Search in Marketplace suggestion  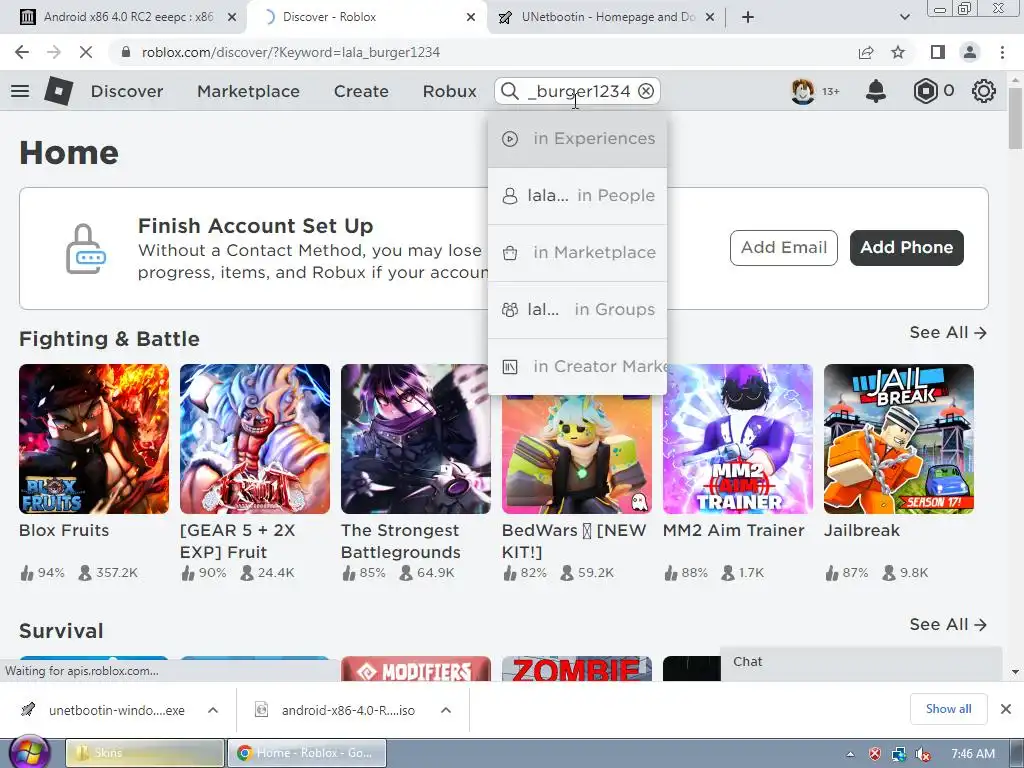(577, 252)
